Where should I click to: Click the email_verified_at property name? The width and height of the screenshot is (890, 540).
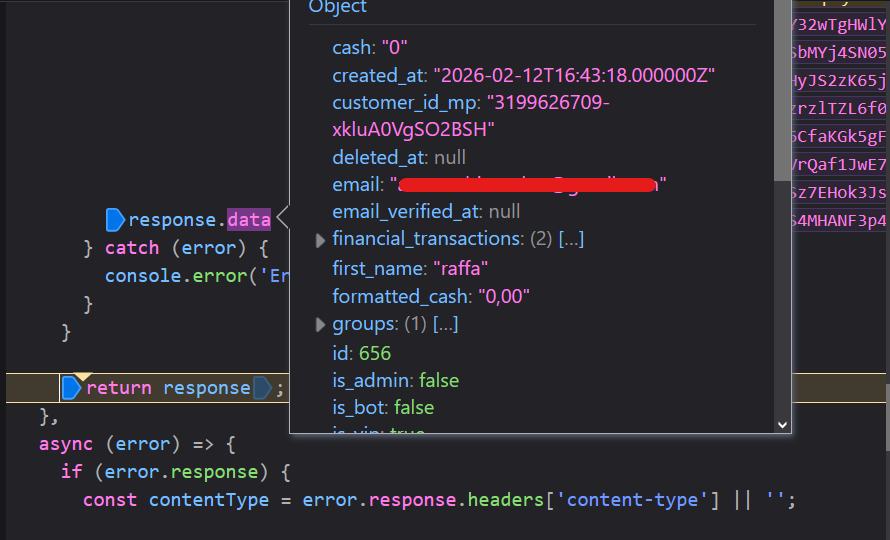(x=406, y=212)
